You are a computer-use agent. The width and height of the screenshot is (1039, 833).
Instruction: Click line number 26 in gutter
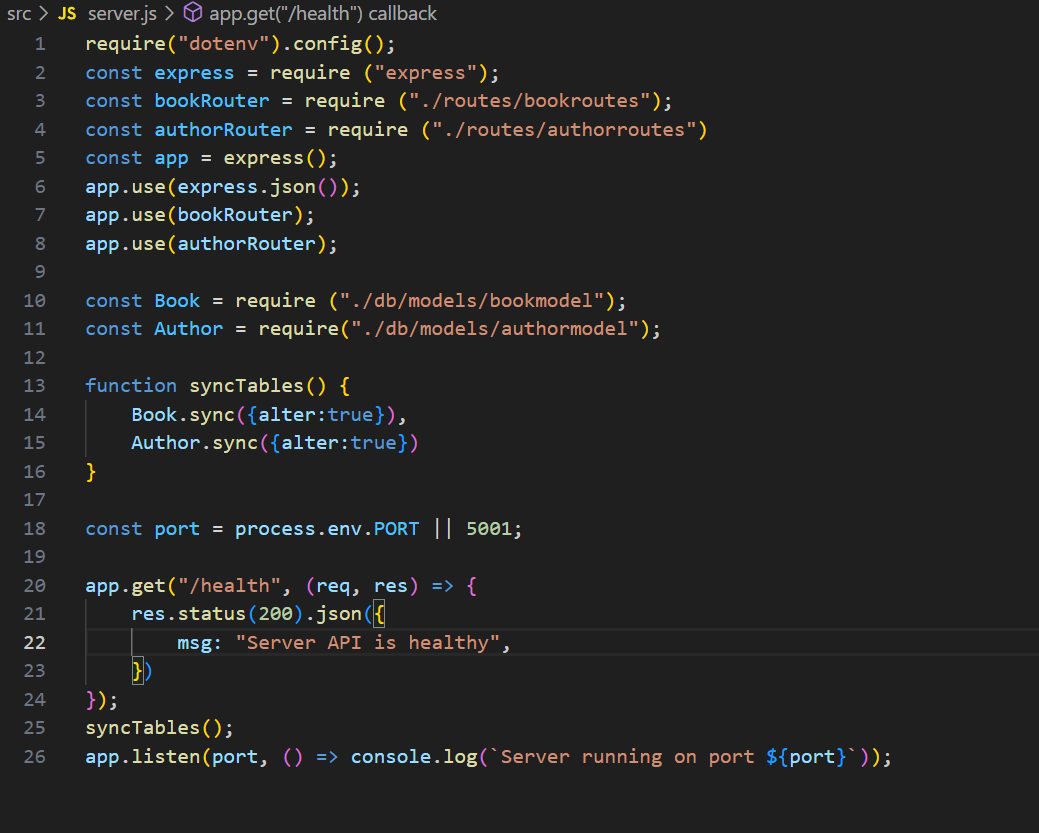[34, 756]
